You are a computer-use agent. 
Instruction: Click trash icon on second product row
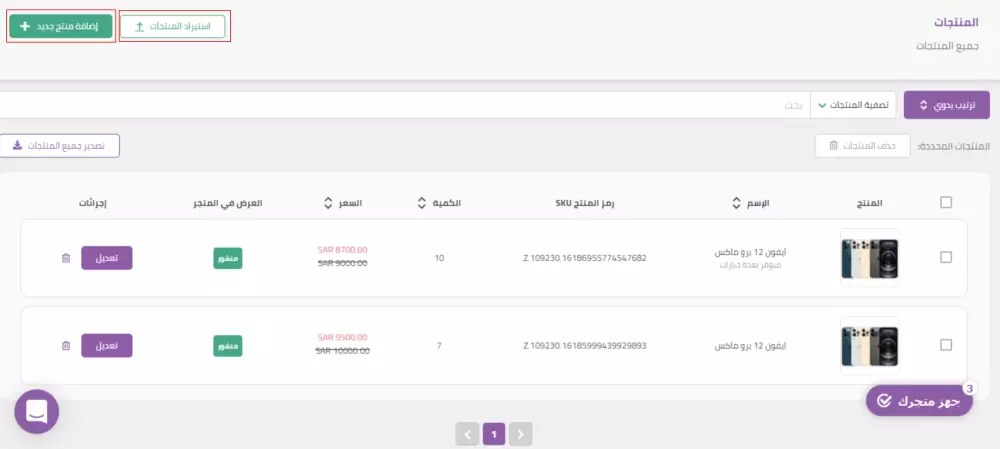click(66, 346)
